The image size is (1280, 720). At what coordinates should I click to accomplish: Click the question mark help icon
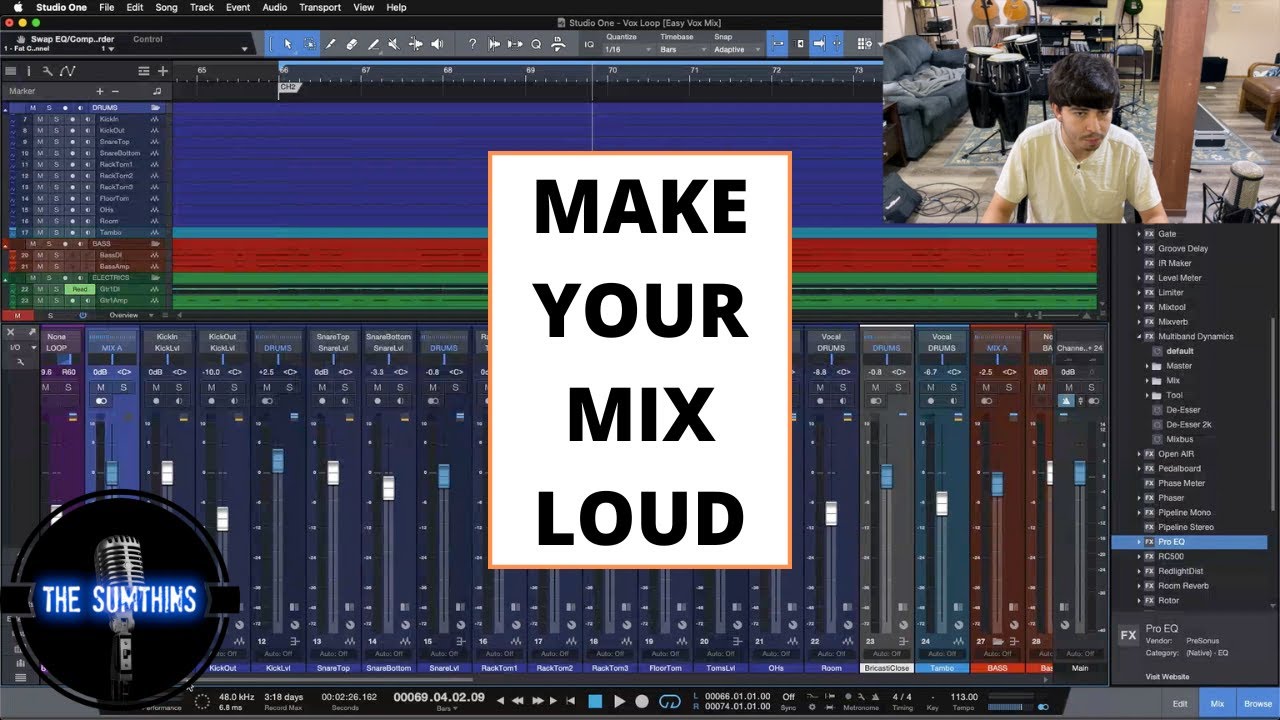point(472,44)
